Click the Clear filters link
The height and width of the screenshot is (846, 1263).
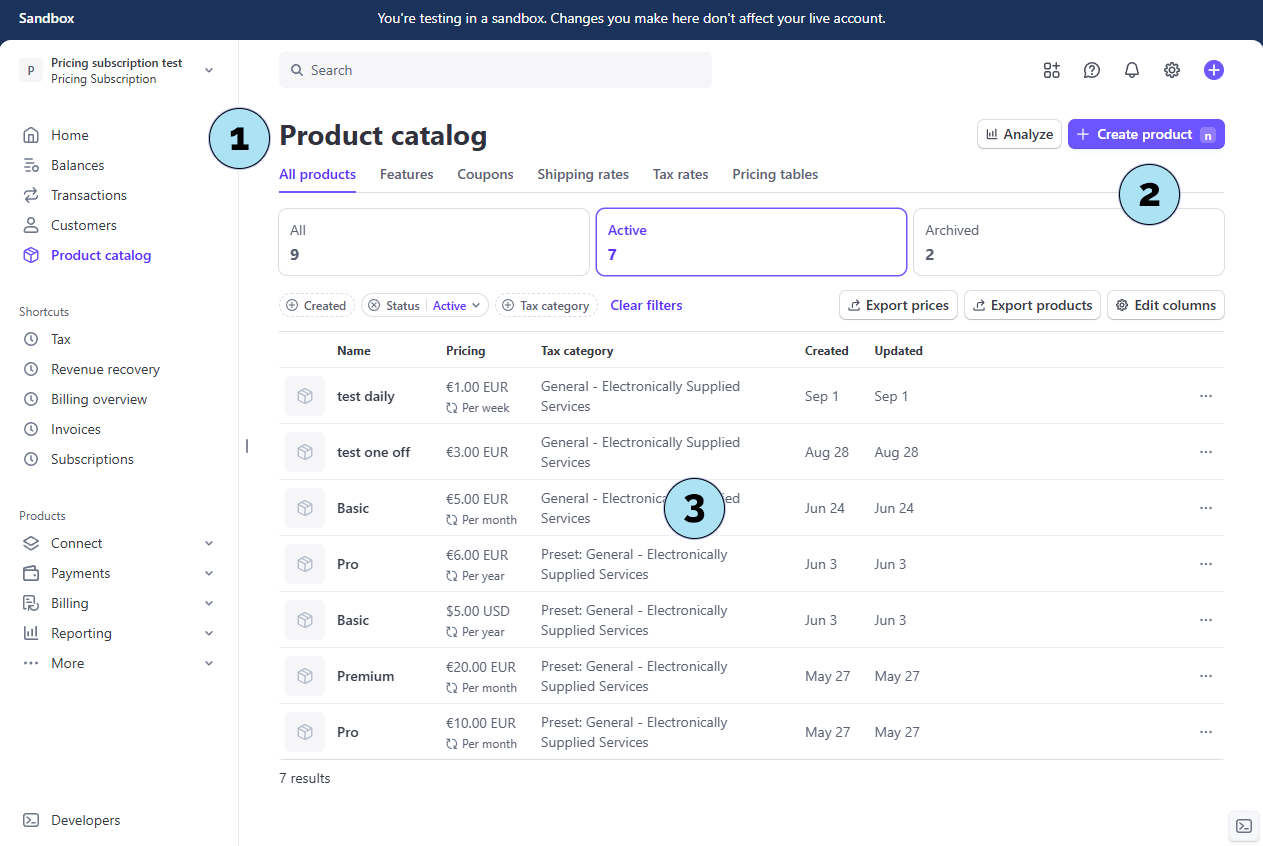tap(646, 305)
